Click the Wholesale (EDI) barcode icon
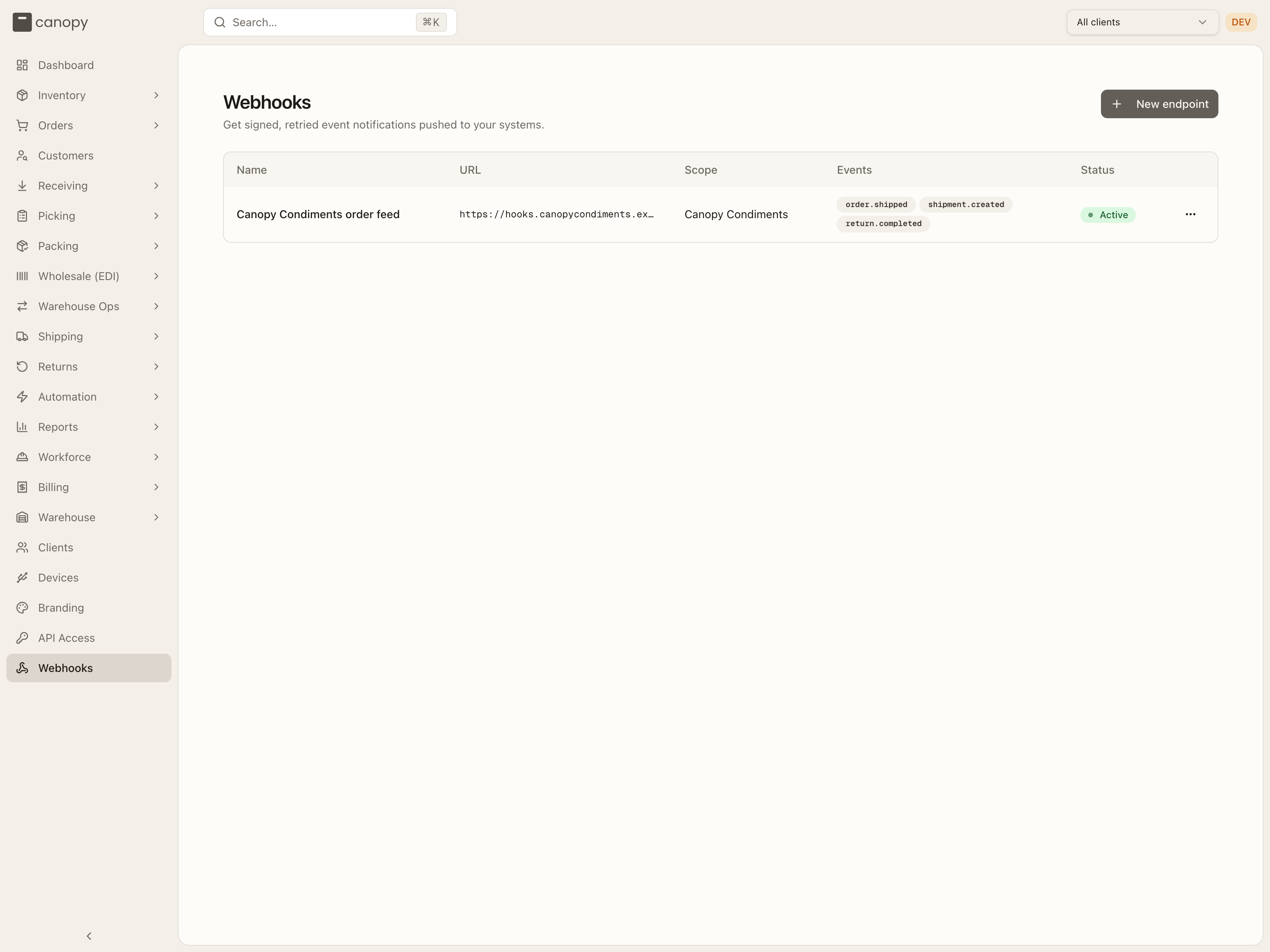This screenshot has width=1270, height=952. pos(22,276)
